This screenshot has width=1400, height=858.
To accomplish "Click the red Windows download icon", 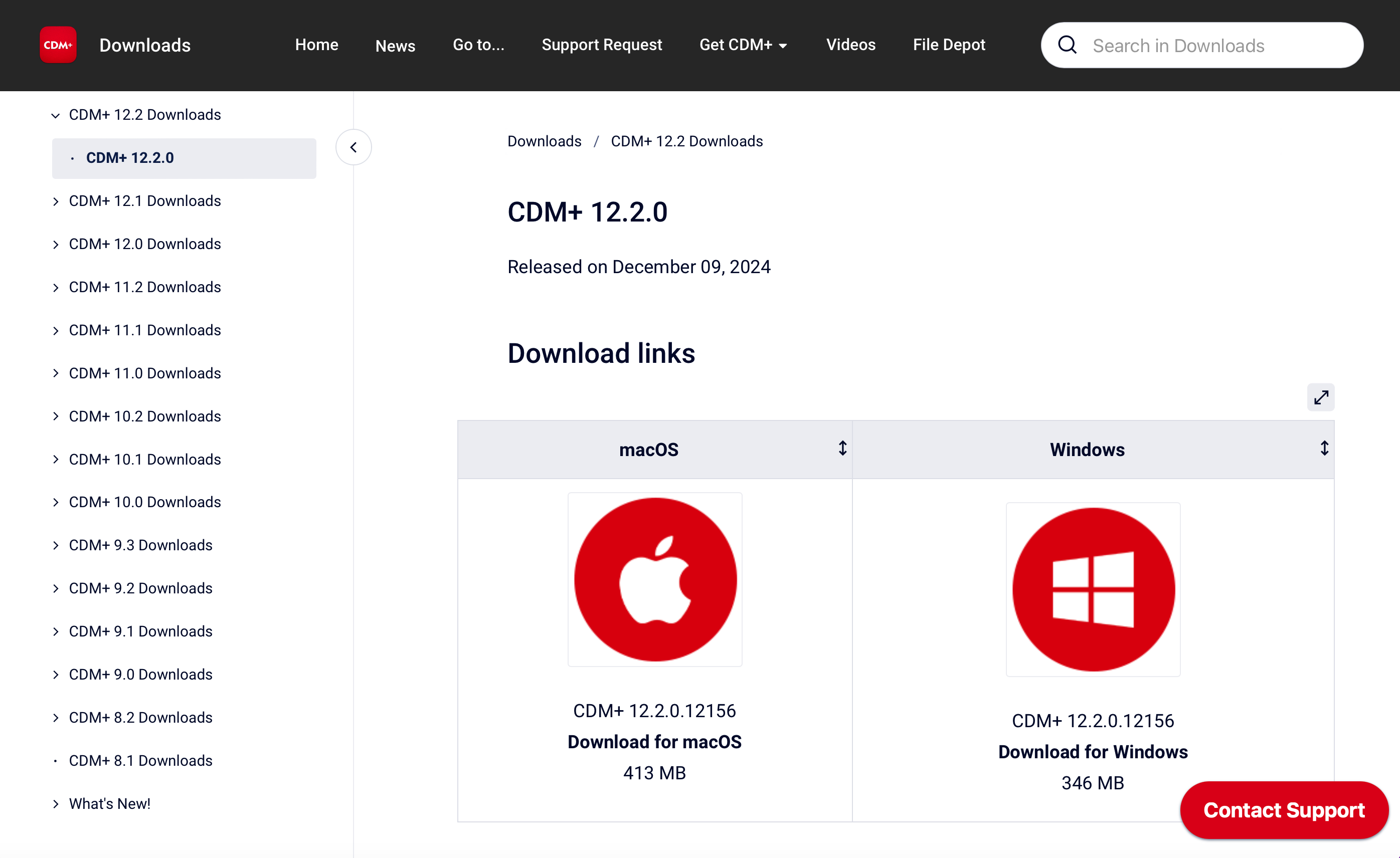I will 1093,589.
